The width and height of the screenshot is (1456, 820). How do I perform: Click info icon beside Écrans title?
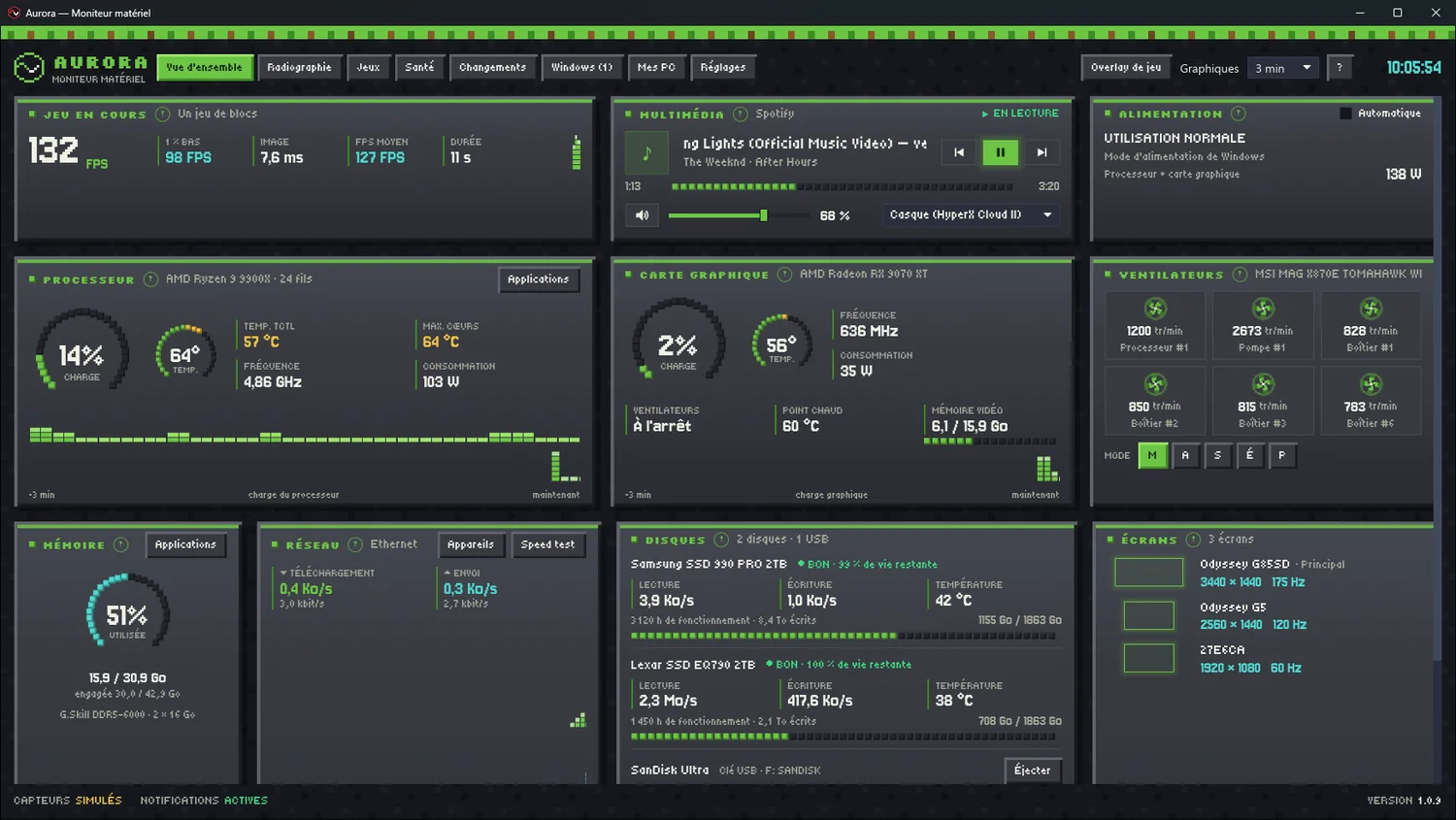[x=1193, y=540]
